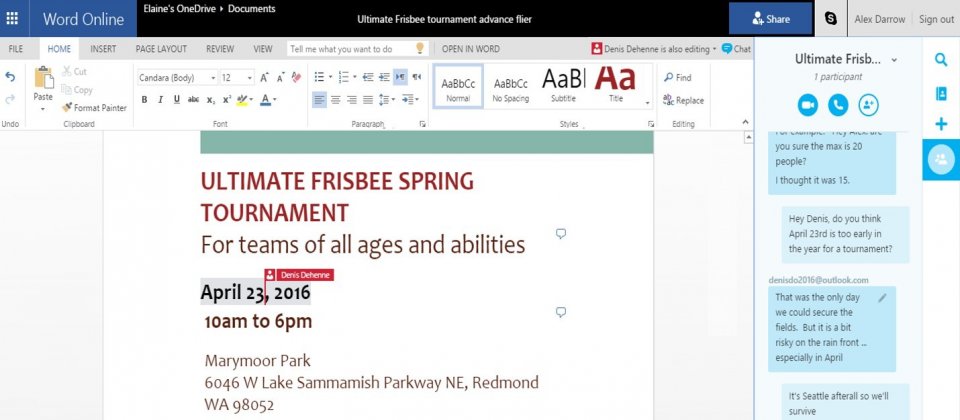Click Replace in Editing group
Screen dimensions: 960x420
click(683, 100)
